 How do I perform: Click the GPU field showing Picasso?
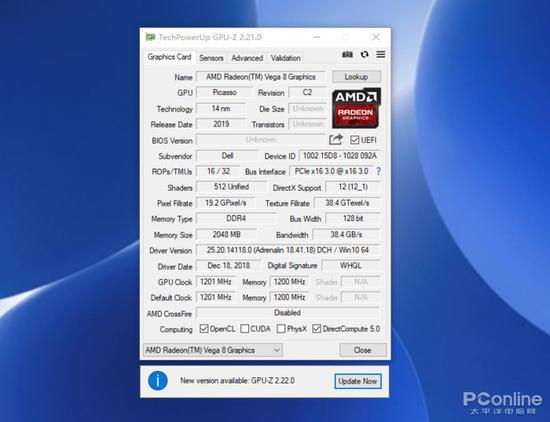point(224,92)
